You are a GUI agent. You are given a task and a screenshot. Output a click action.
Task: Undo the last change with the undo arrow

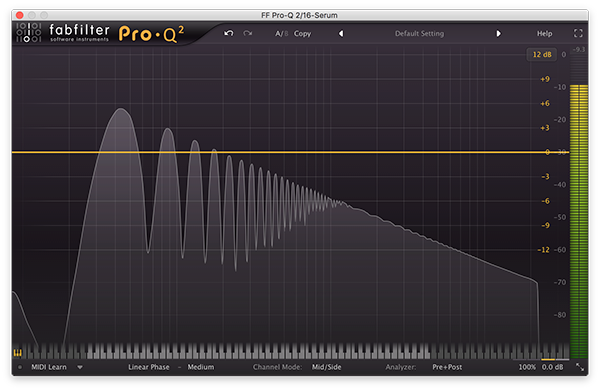coord(229,33)
